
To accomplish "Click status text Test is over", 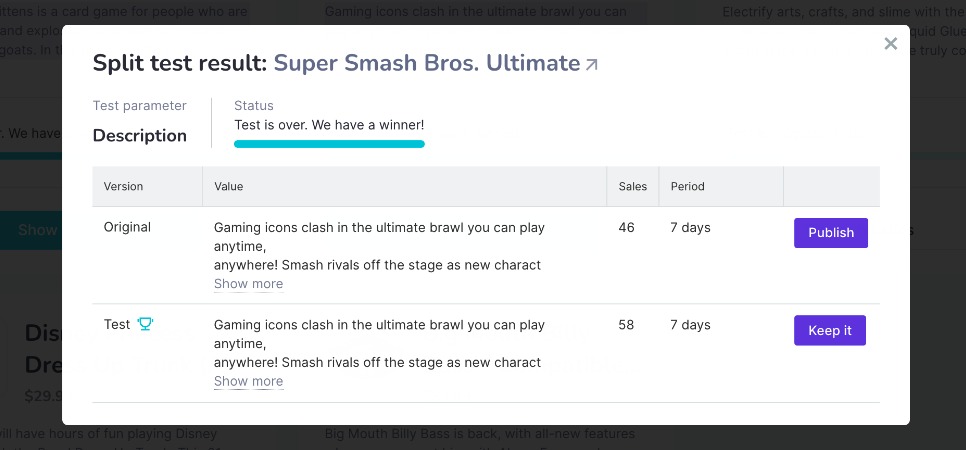I will 329,125.
